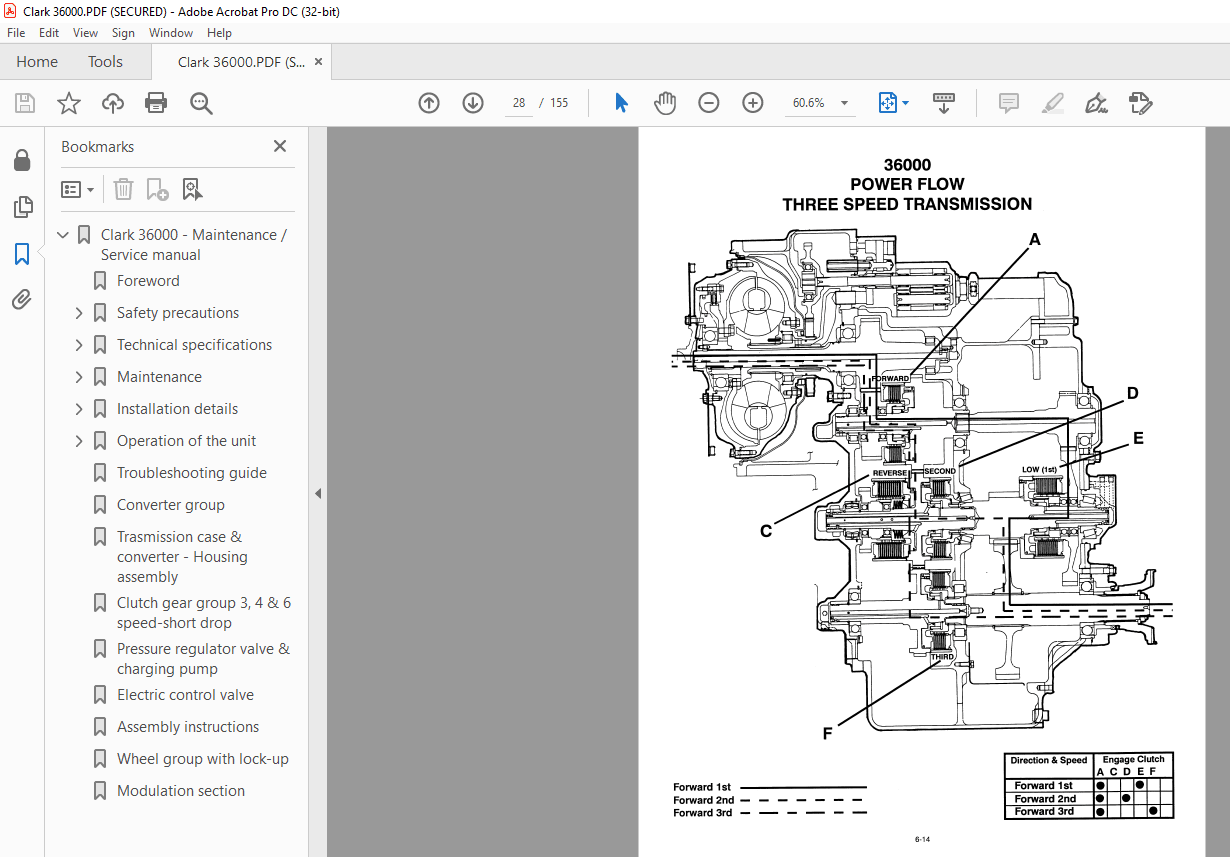Print the Clark 36000 document
The height and width of the screenshot is (857, 1230).
(156, 102)
